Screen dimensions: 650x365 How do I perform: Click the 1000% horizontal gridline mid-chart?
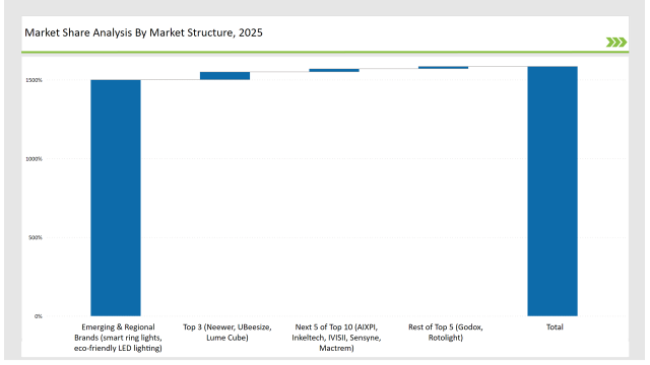(334, 159)
